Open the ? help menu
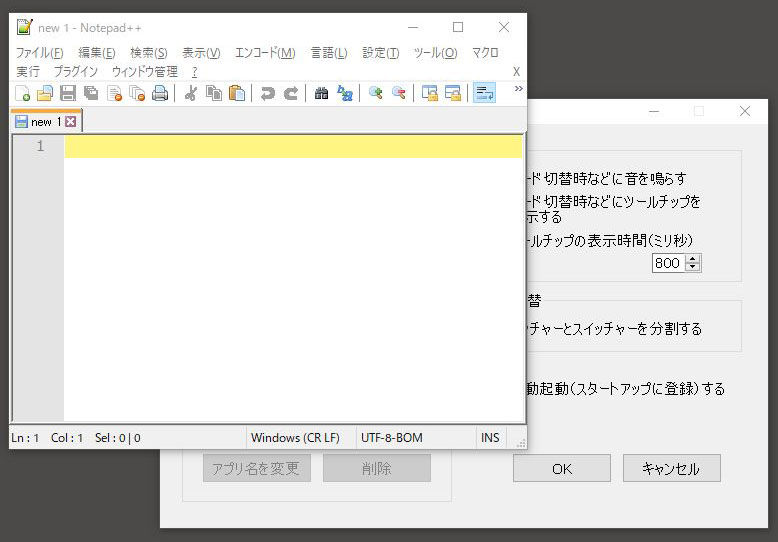The height and width of the screenshot is (542, 778). click(194, 72)
